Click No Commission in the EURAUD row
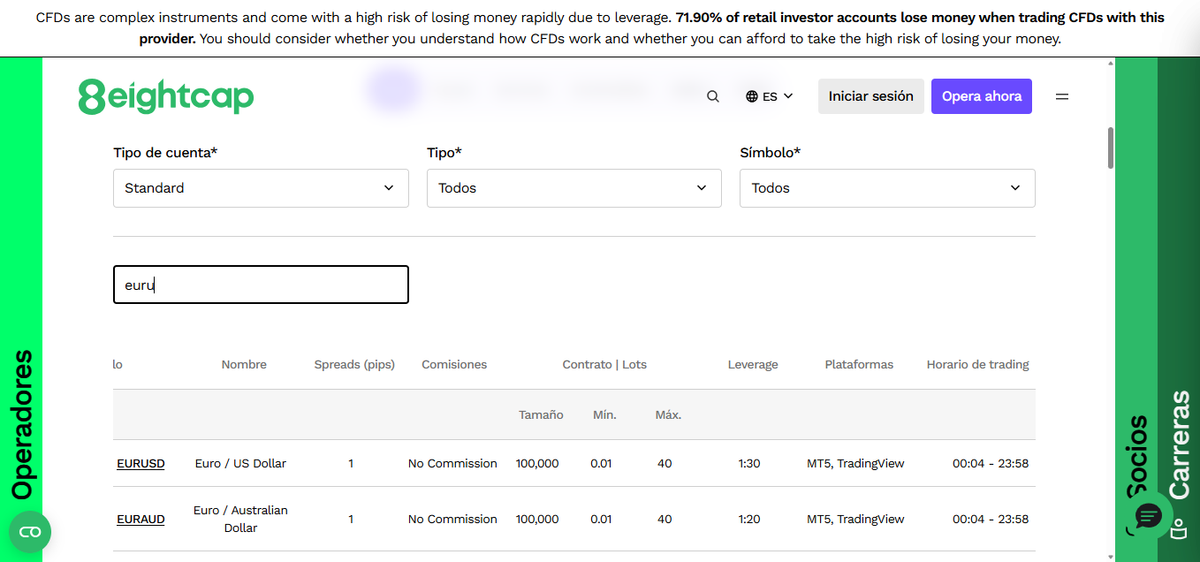 click(x=452, y=520)
